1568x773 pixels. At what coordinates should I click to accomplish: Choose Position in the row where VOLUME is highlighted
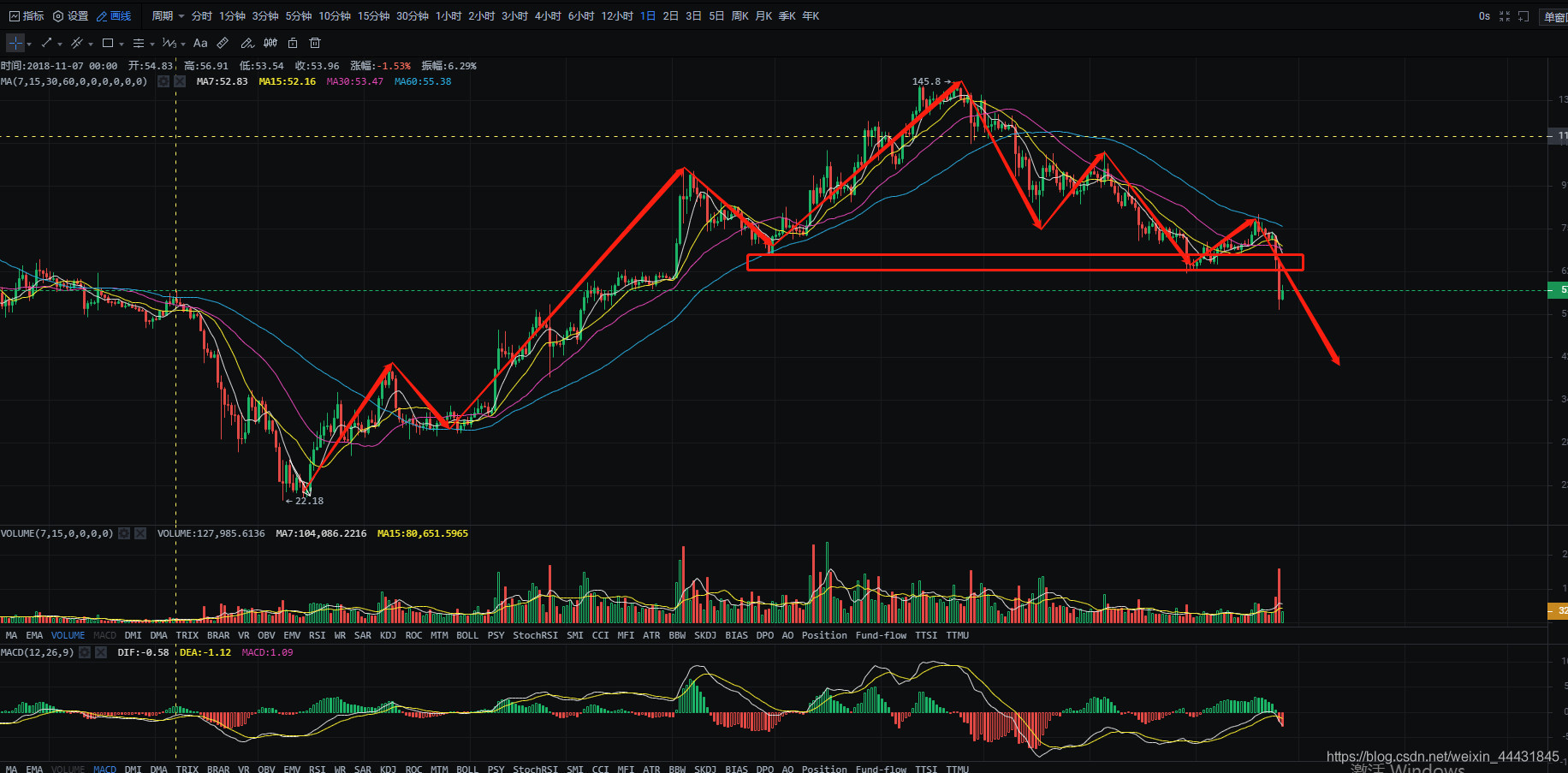(x=824, y=635)
